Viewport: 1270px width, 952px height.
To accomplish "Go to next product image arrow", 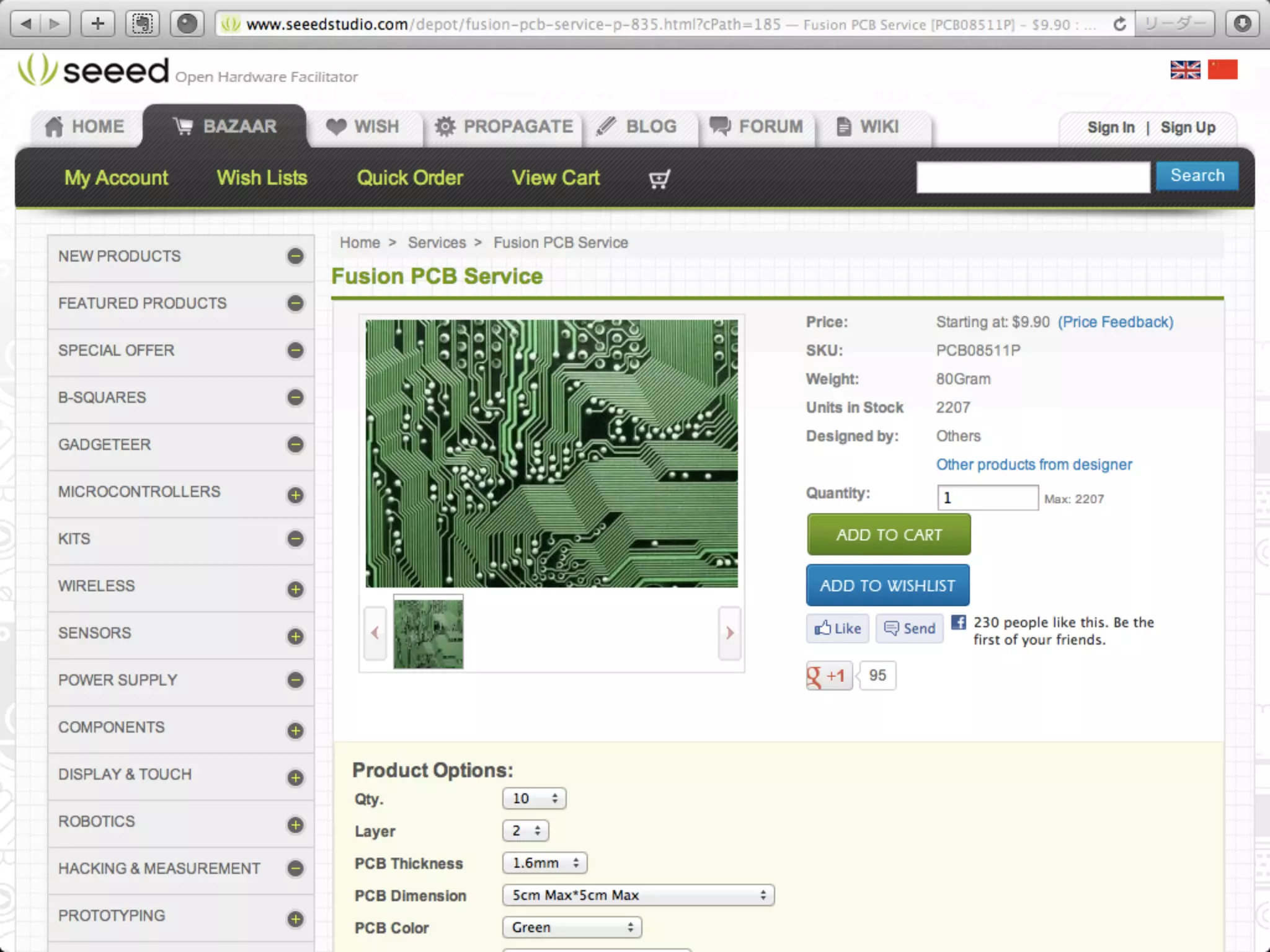I will (x=730, y=633).
